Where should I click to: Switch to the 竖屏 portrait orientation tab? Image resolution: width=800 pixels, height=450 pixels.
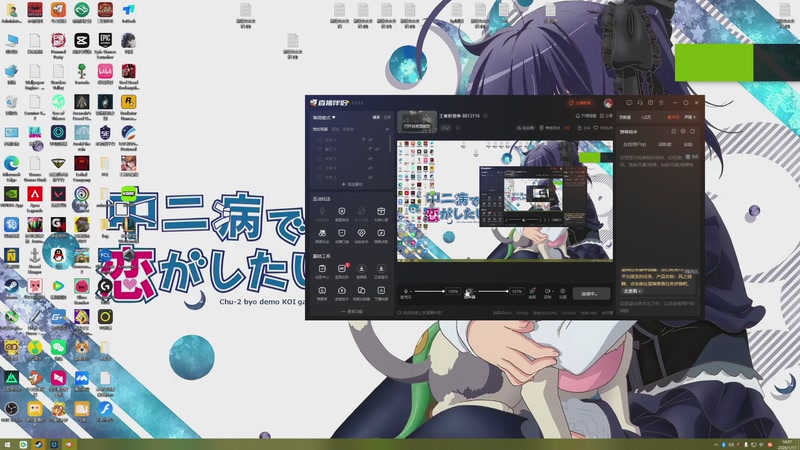pyautogui.click(x=387, y=117)
